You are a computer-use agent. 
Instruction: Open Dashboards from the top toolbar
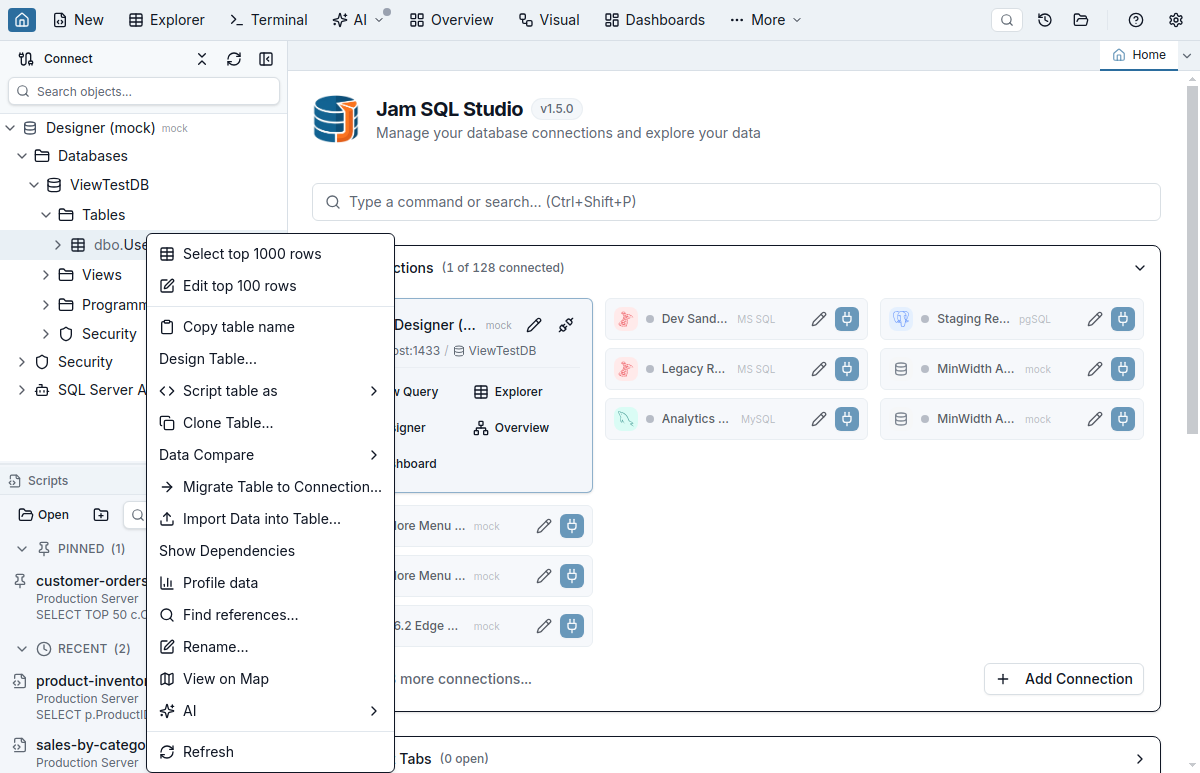[x=655, y=20]
